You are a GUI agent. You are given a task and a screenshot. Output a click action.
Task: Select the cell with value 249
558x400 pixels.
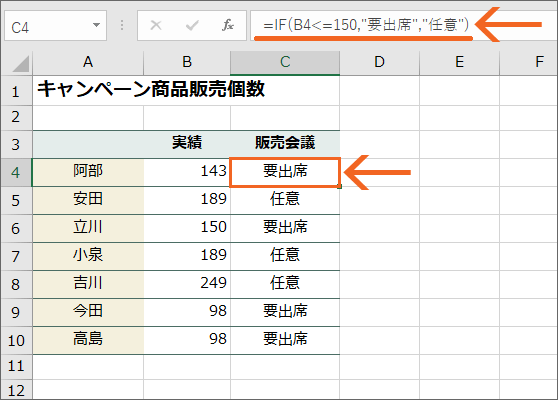[x=187, y=284]
